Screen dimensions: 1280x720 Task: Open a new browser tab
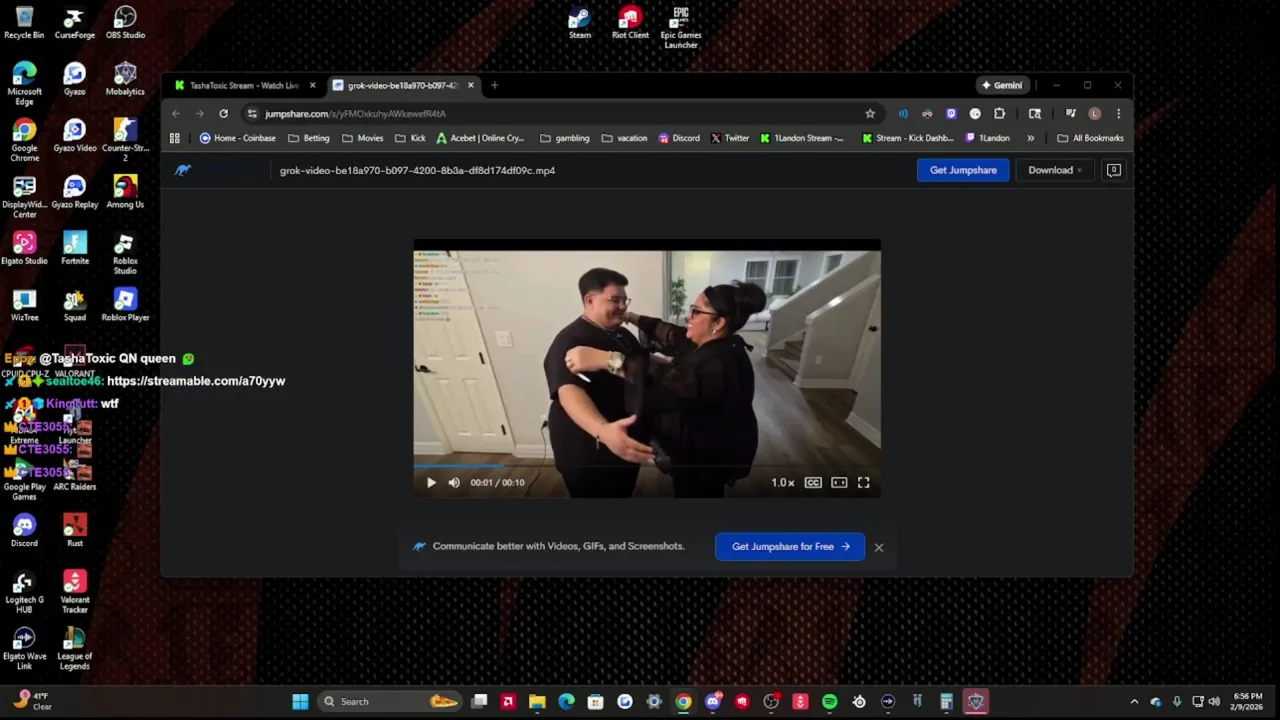click(494, 85)
